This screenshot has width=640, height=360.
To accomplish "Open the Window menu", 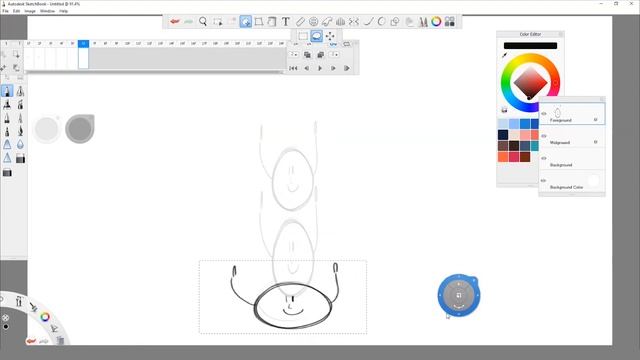I will click(47, 11).
